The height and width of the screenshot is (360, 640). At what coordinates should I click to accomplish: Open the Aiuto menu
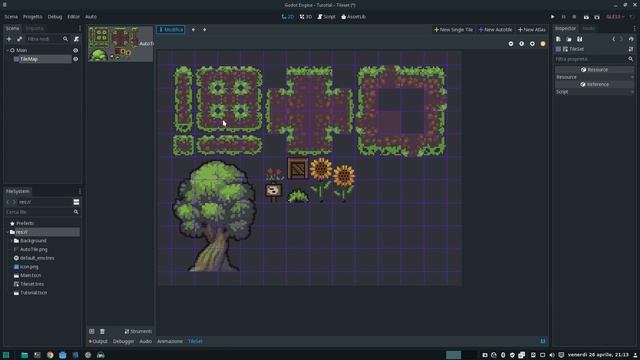(x=91, y=17)
